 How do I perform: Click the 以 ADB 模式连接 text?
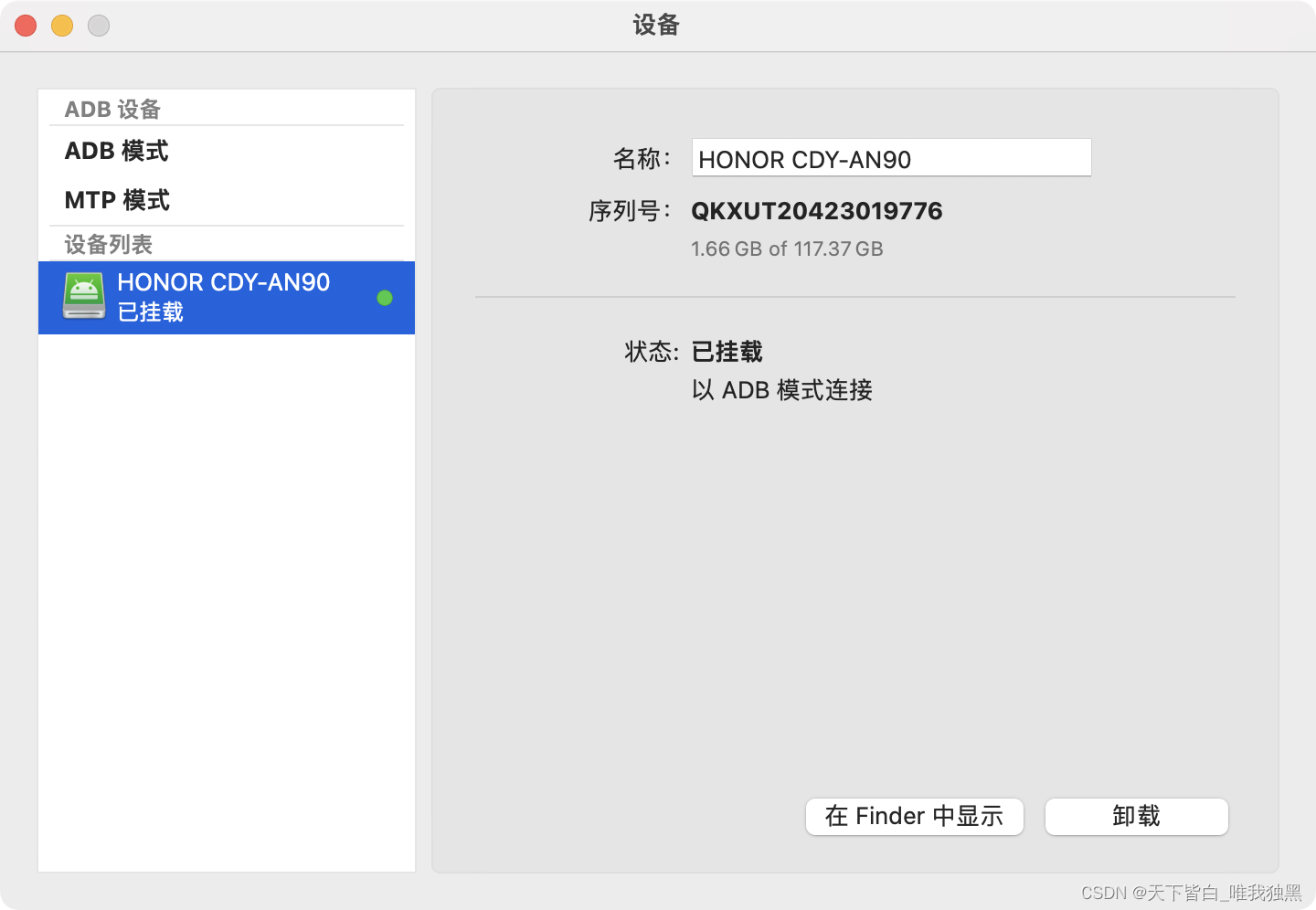pyautogui.click(x=782, y=390)
